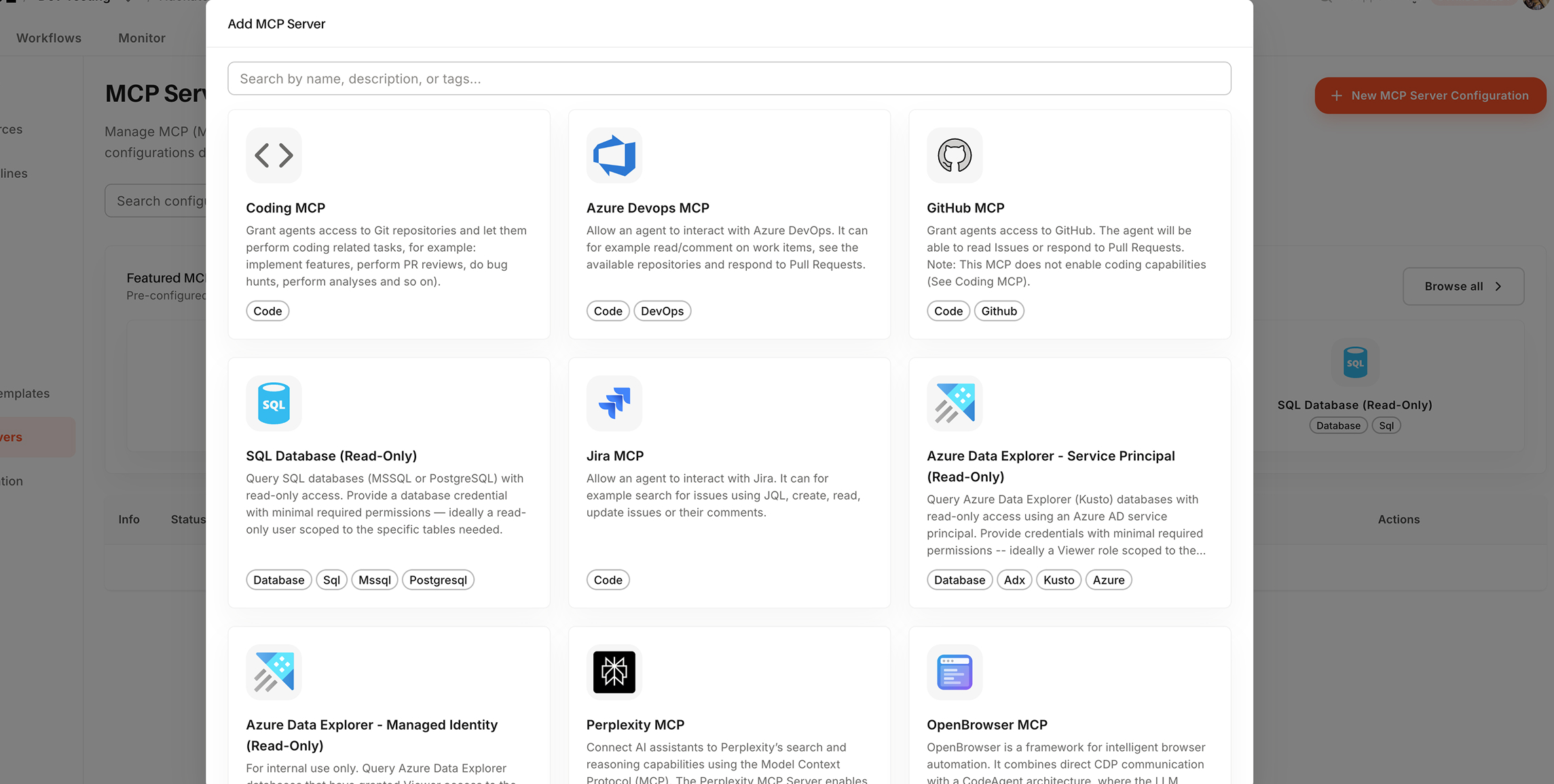
Task: Select the SQL Database (Read-Only) title in the dialog
Action: [x=331, y=455]
